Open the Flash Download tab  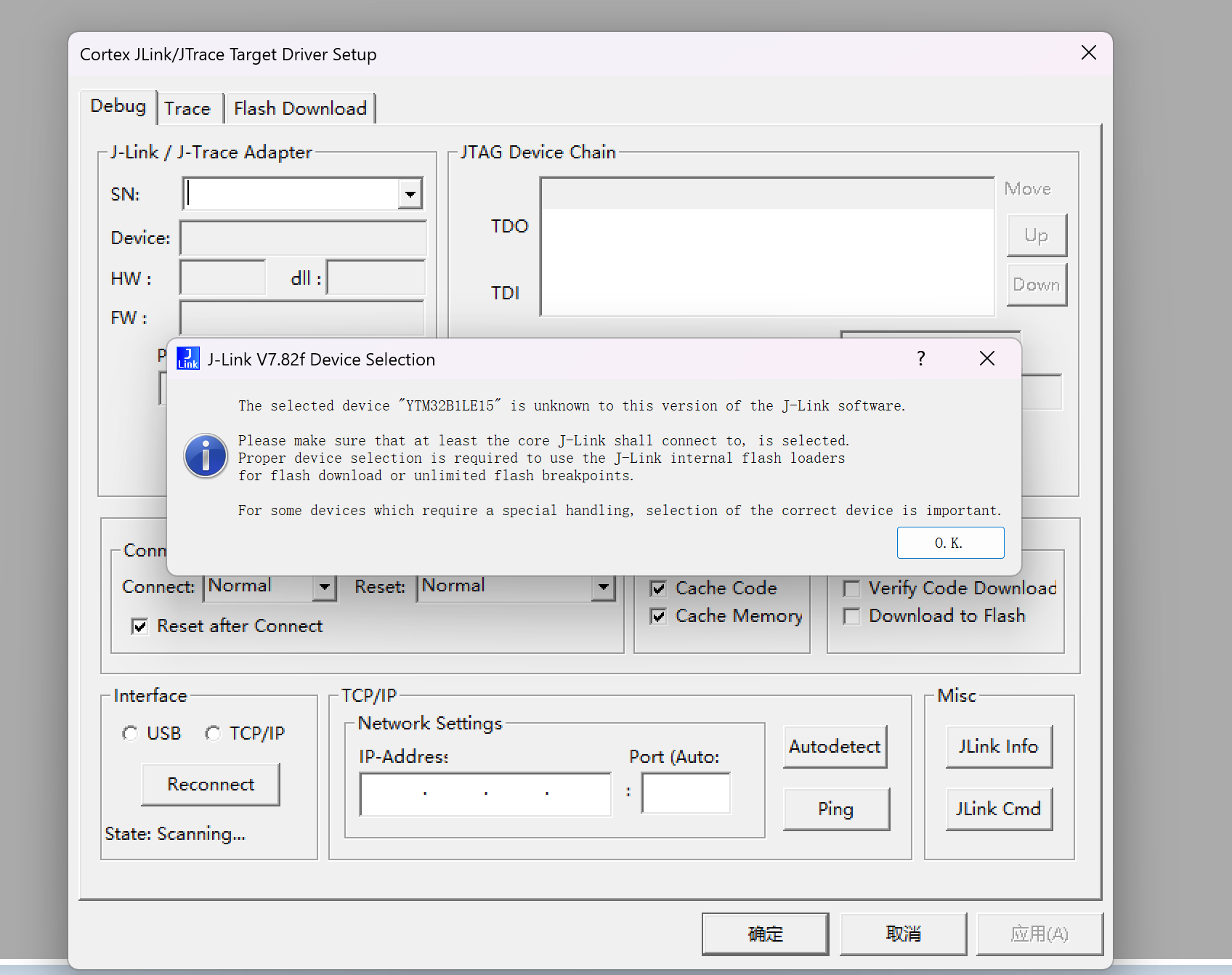pyautogui.click(x=300, y=108)
